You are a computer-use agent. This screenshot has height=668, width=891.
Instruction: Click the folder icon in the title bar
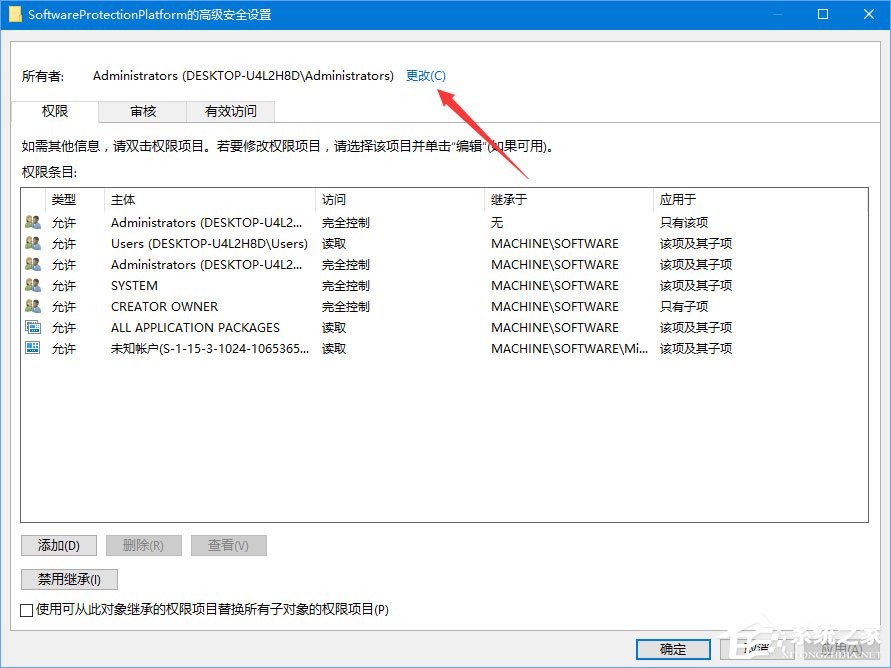click(x=14, y=14)
